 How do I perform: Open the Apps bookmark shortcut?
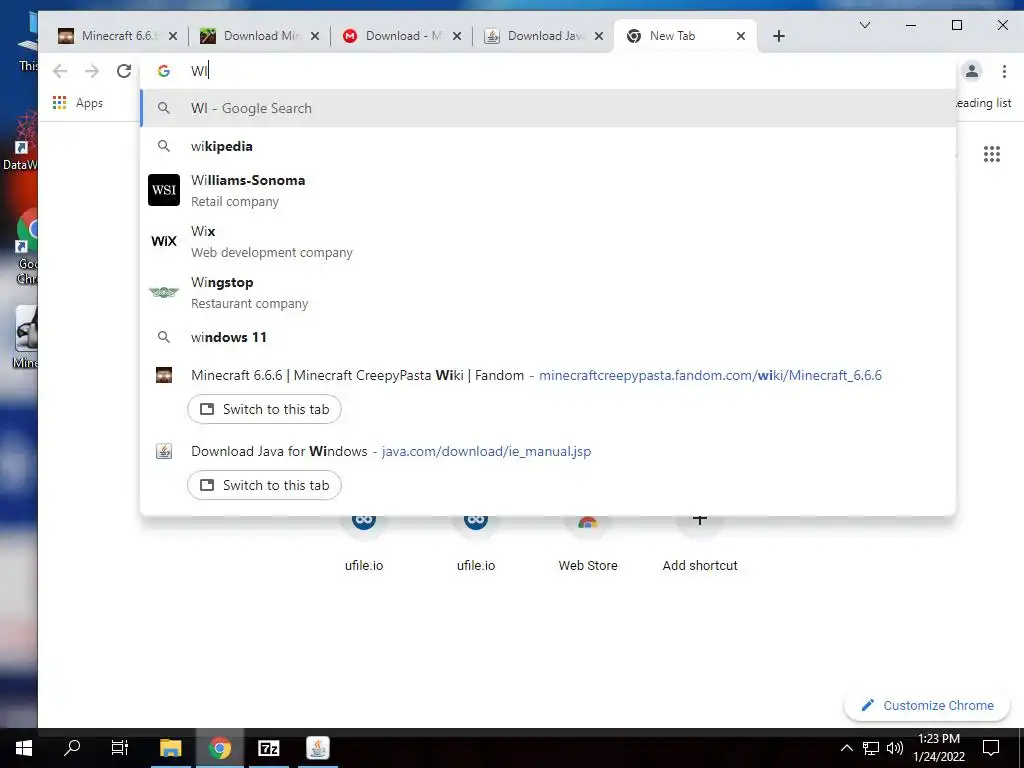click(x=78, y=103)
